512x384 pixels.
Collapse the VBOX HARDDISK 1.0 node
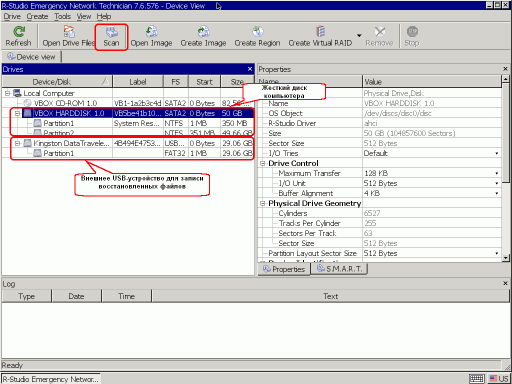click(x=17, y=113)
